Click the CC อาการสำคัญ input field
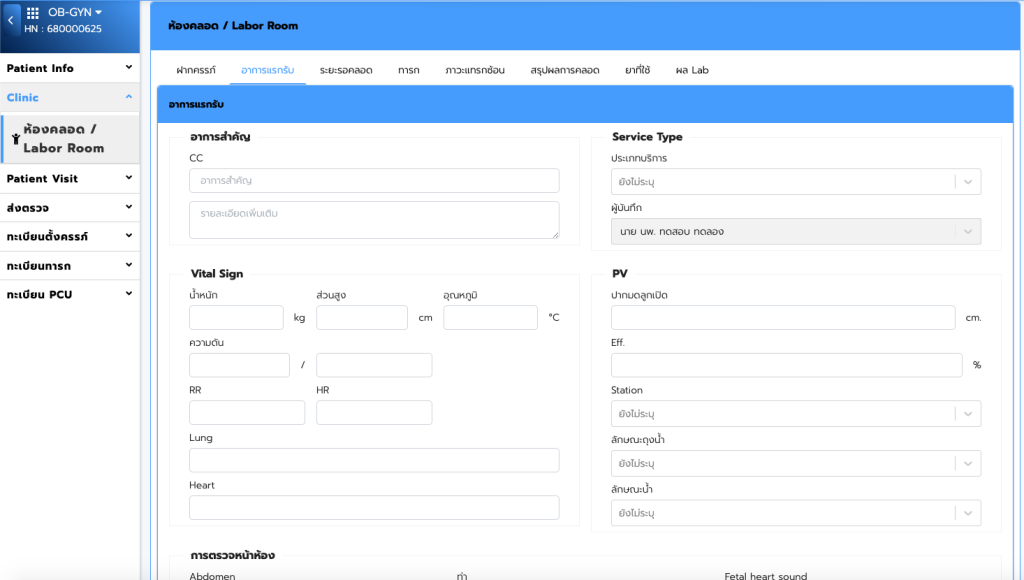The width and height of the screenshot is (1024, 580). click(x=374, y=181)
